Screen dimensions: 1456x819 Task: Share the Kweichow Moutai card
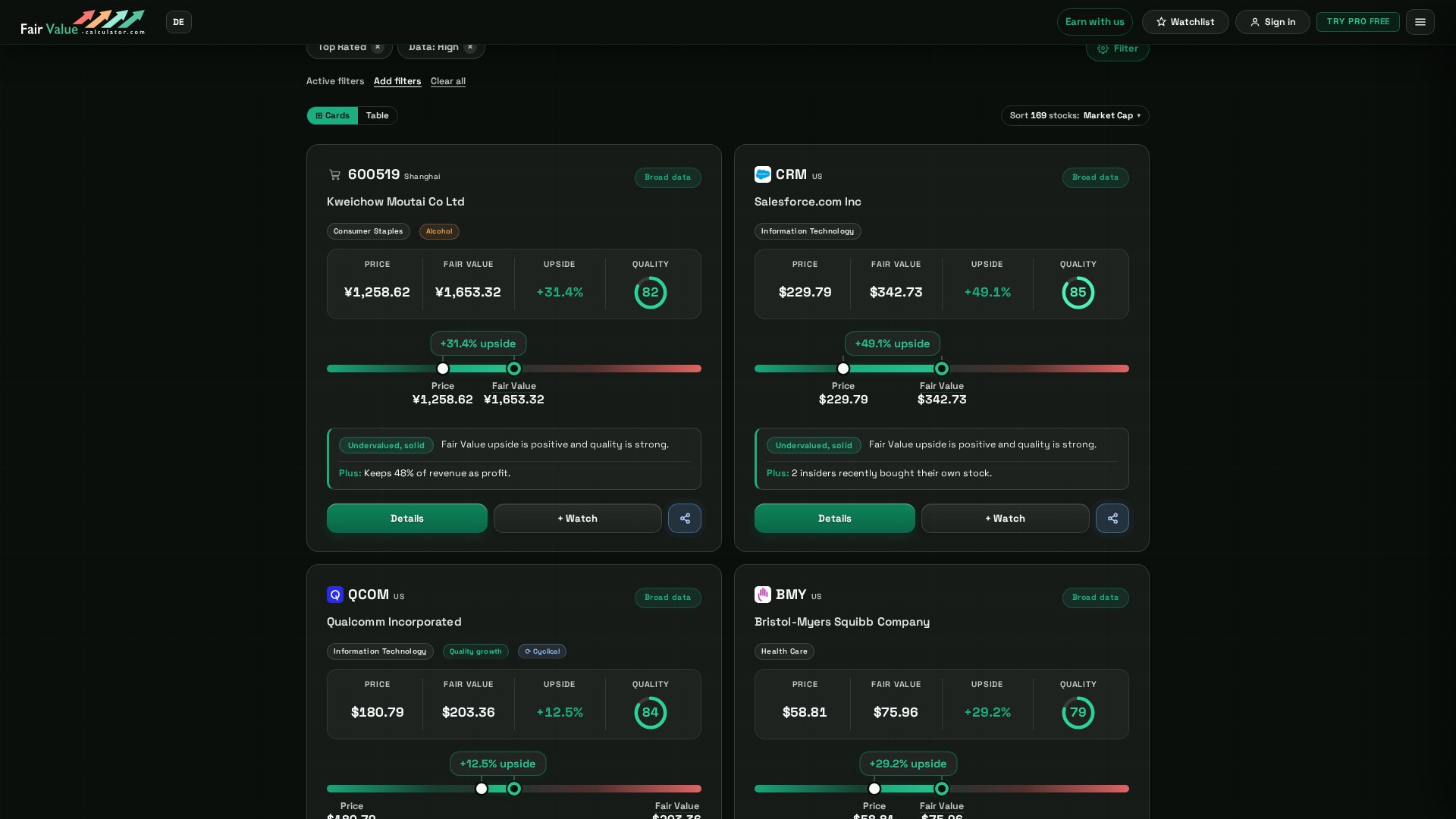point(685,519)
